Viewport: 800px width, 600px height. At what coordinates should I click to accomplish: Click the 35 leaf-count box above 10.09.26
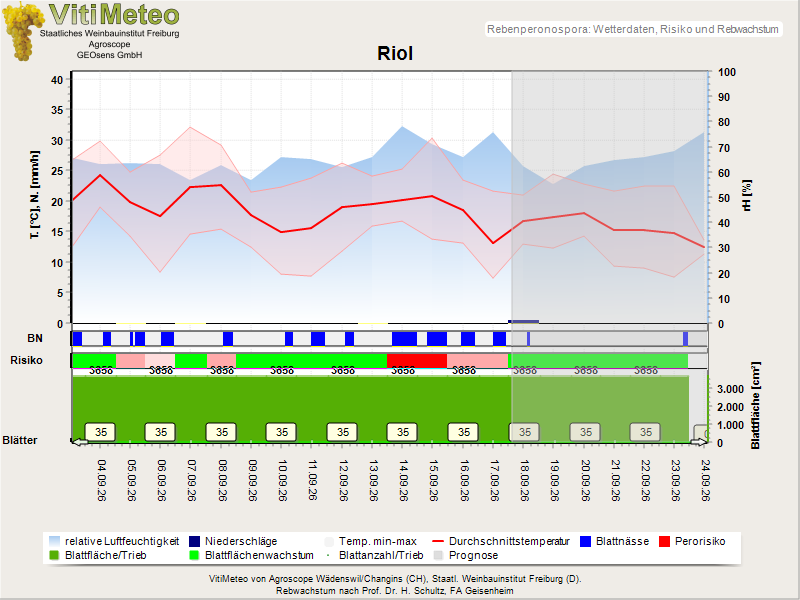(x=282, y=432)
